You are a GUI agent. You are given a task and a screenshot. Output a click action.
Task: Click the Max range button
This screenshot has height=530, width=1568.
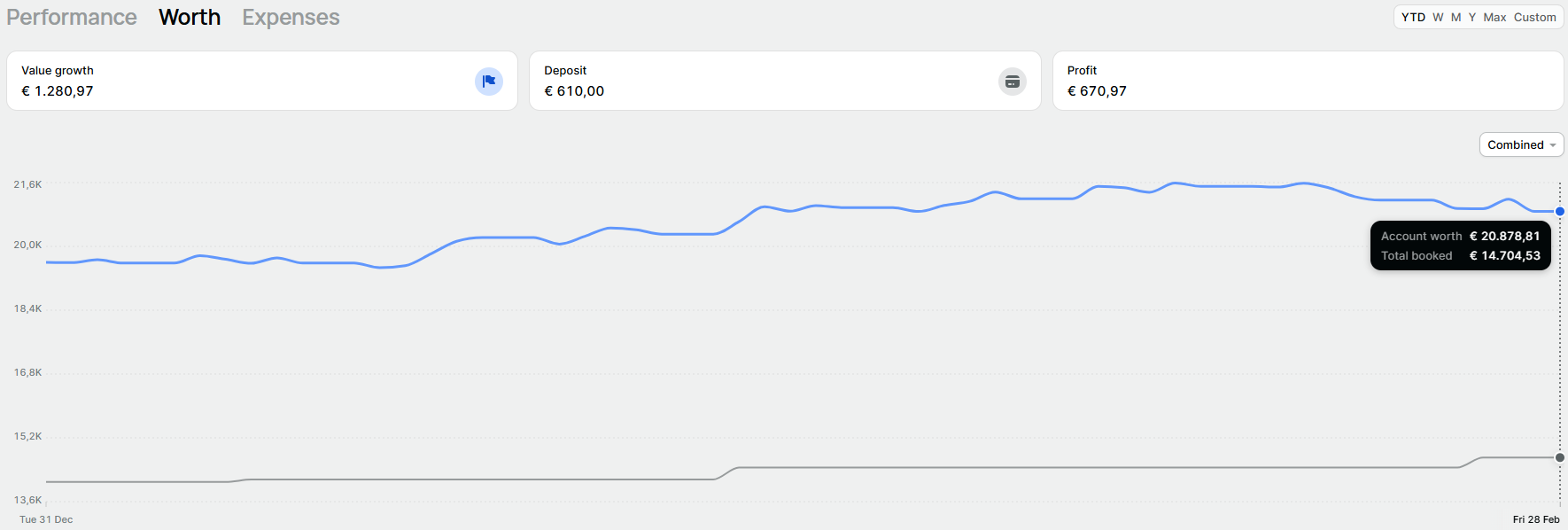coord(1495,17)
